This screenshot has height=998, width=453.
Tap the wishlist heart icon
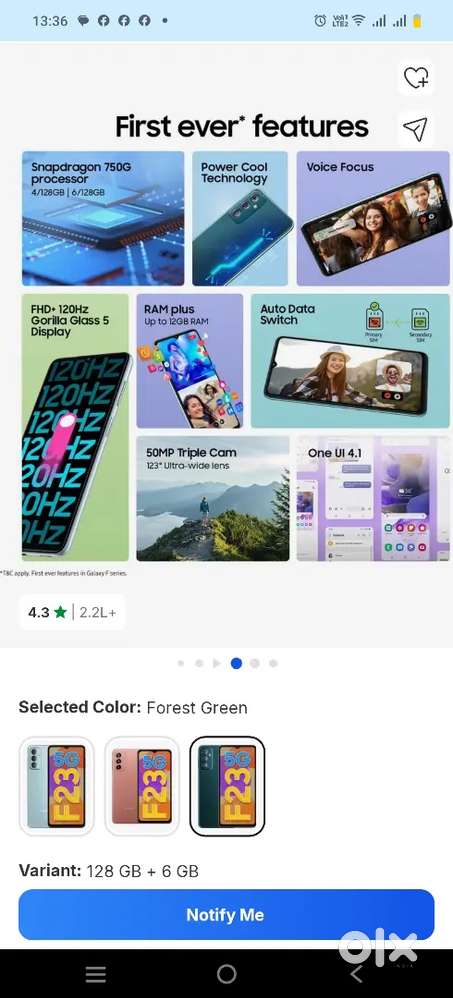click(416, 78)
